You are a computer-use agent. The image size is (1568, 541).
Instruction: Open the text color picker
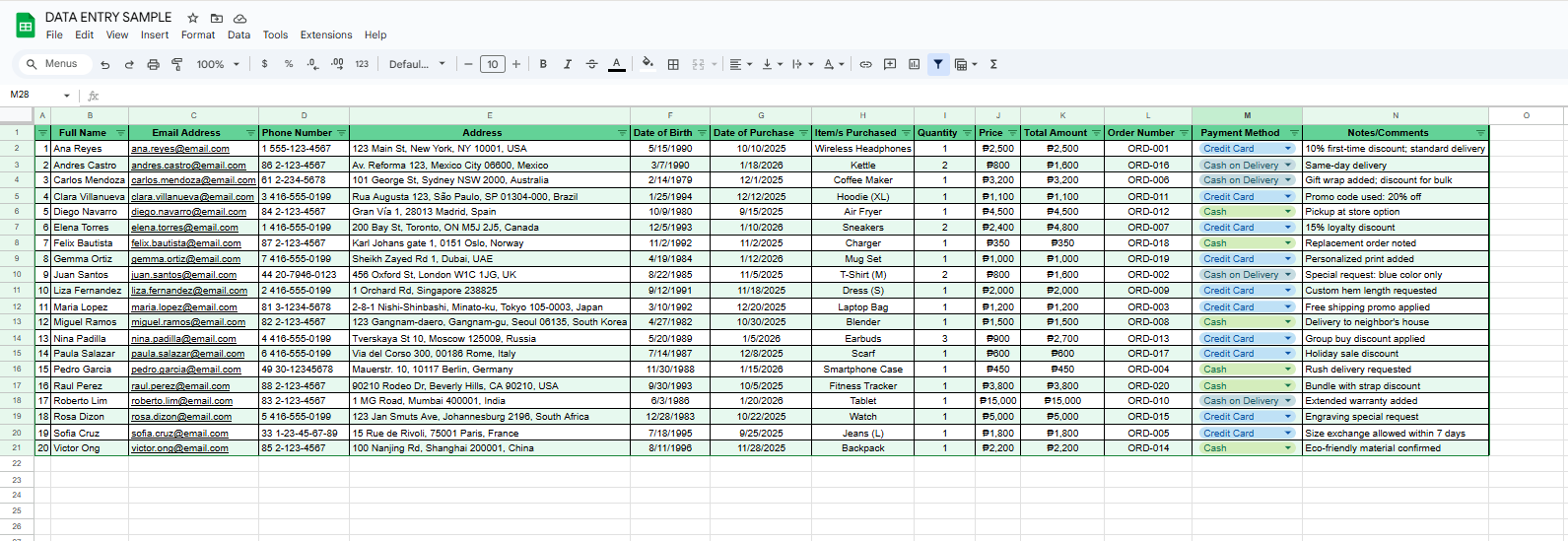click(x=617, y=64)
